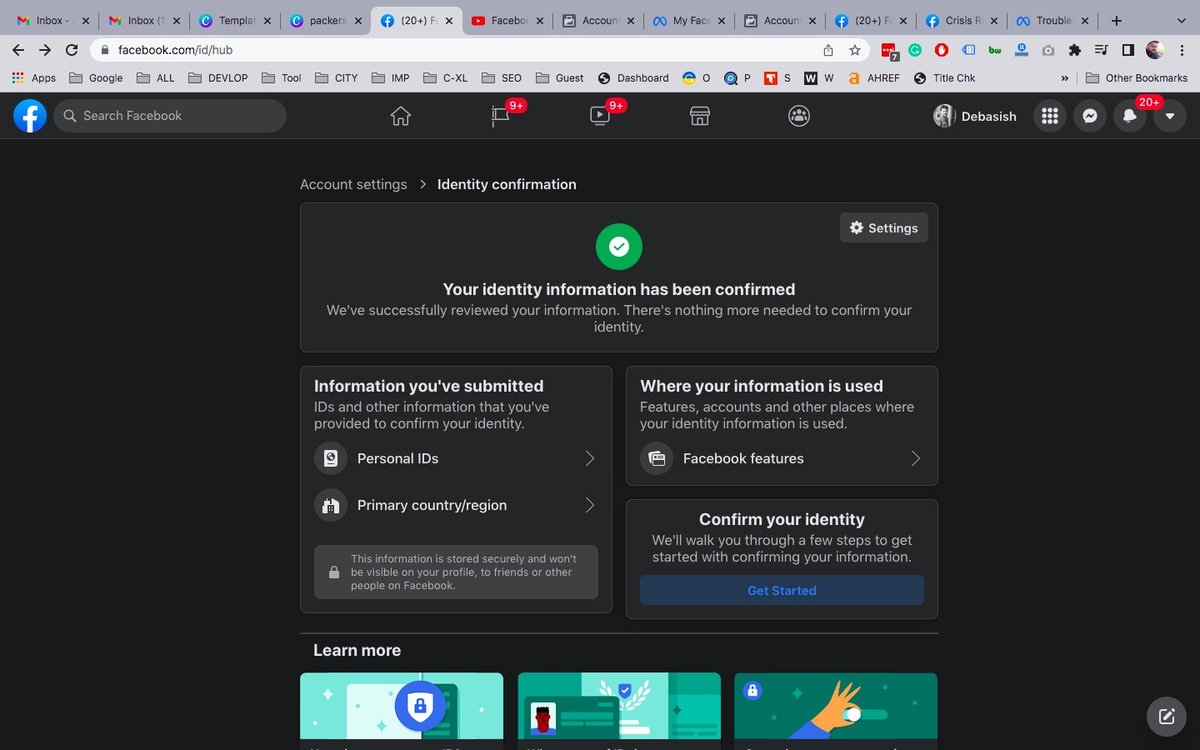Image resolution: width=1200 pixels, height=750 pixels.
Task: Open the notifications bell icon
Action: click(1130, 116)
